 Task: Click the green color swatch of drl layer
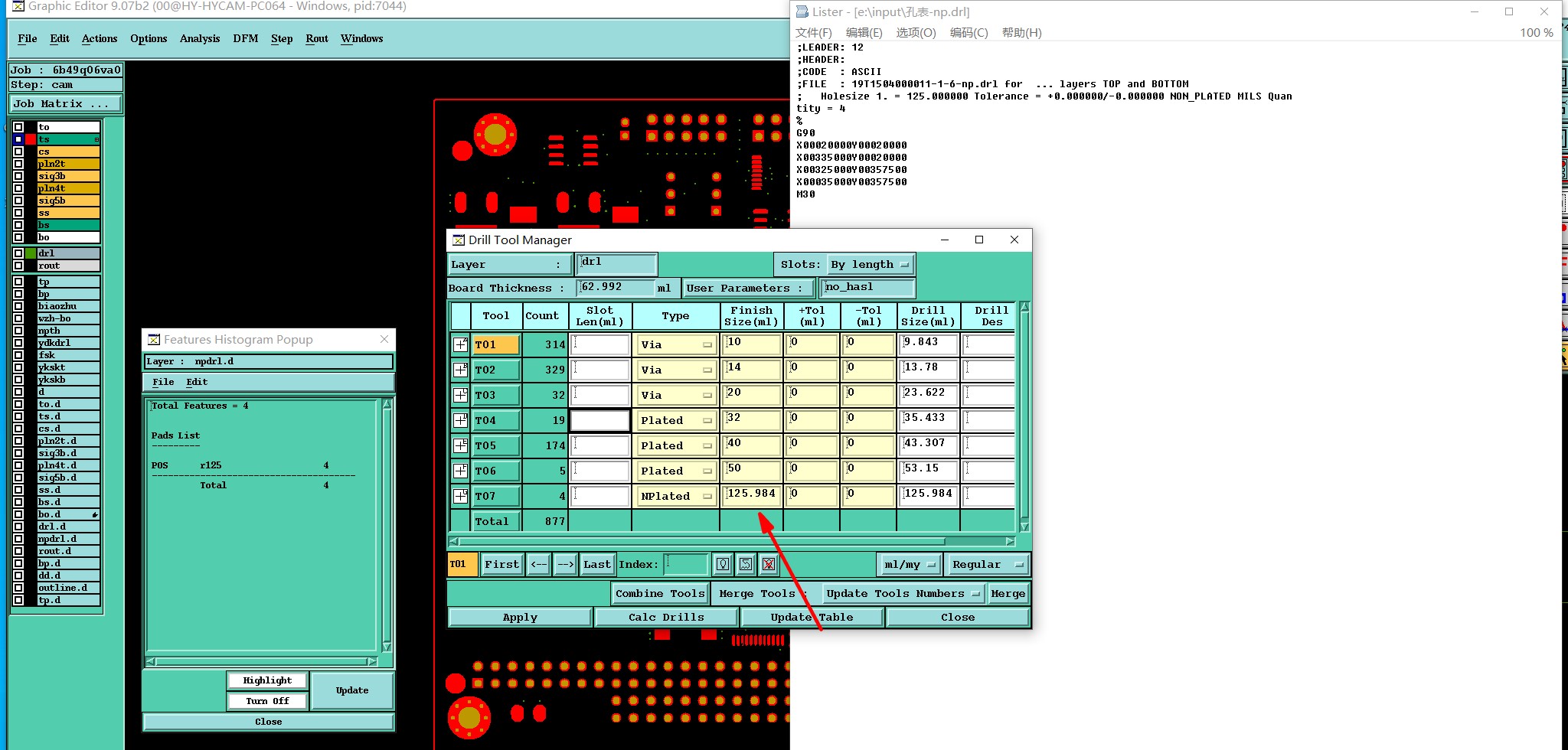coord(31,253)
